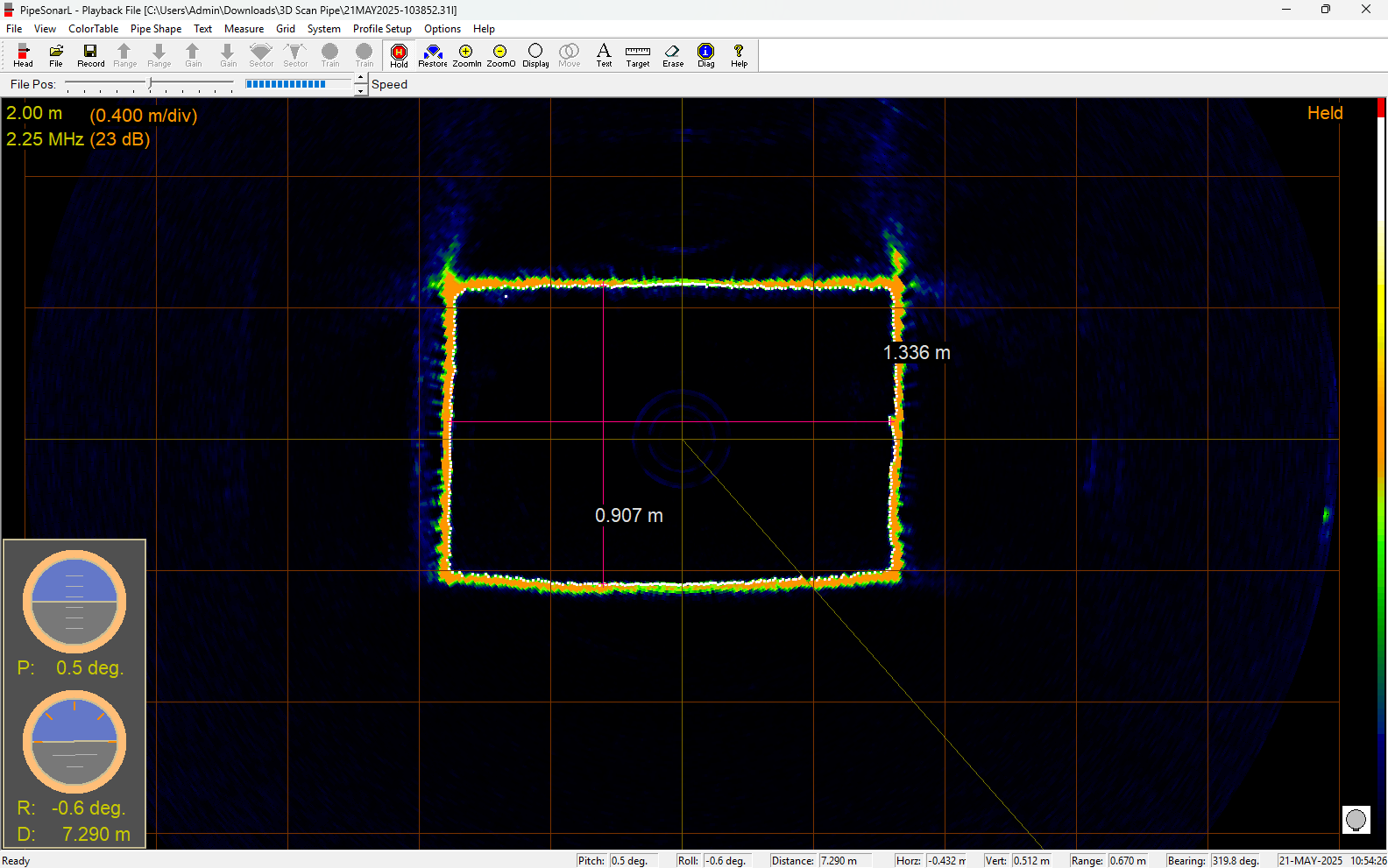Open the ColorTable menu

click(93, 29)
